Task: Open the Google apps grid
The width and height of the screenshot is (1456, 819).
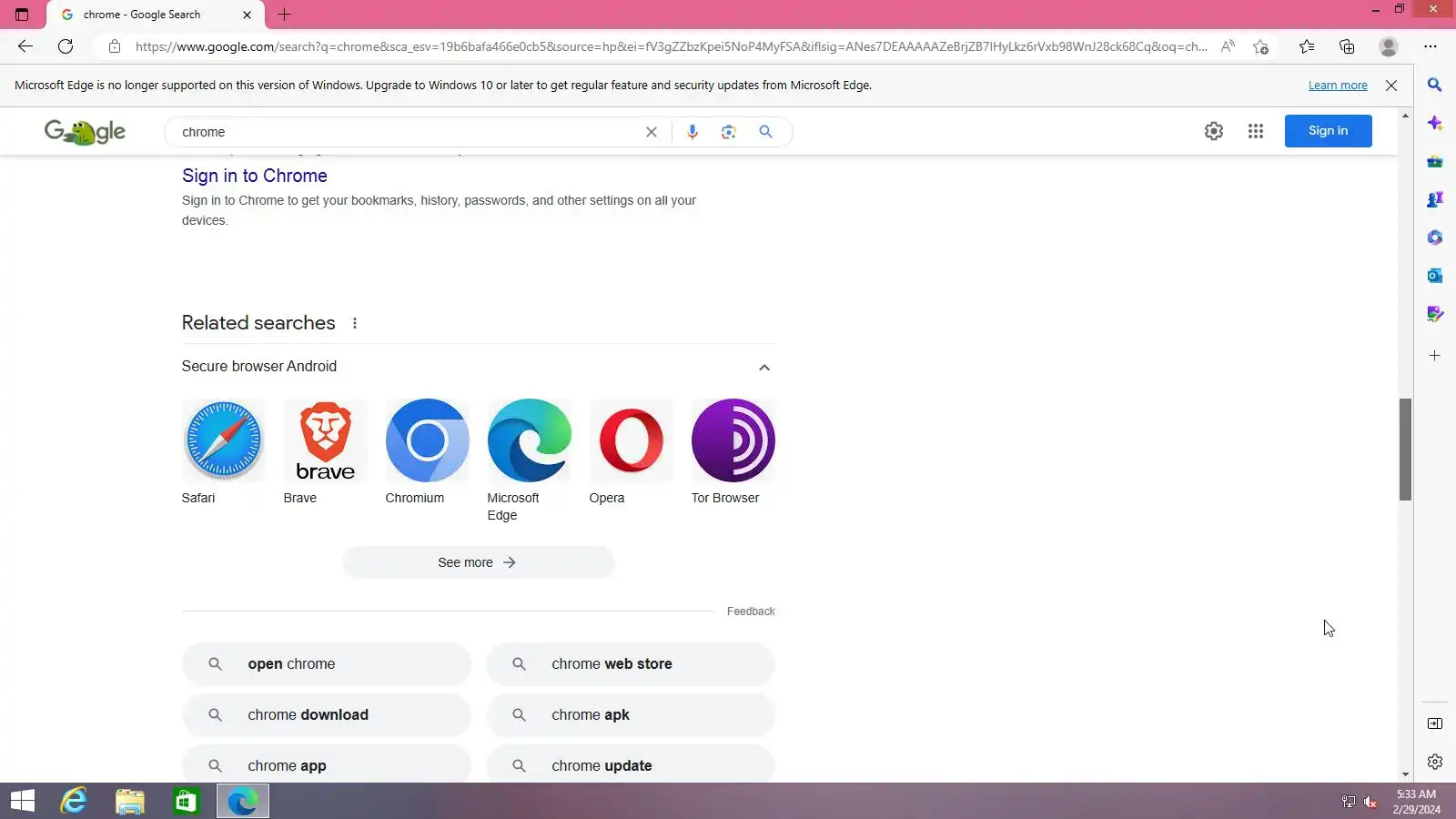Action: tap(1256, 131)
